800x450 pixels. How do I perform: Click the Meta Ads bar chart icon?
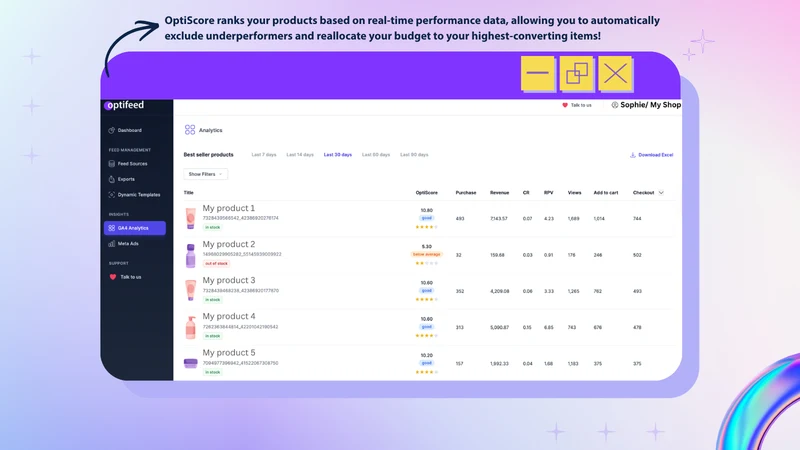(x=112, y=243)
